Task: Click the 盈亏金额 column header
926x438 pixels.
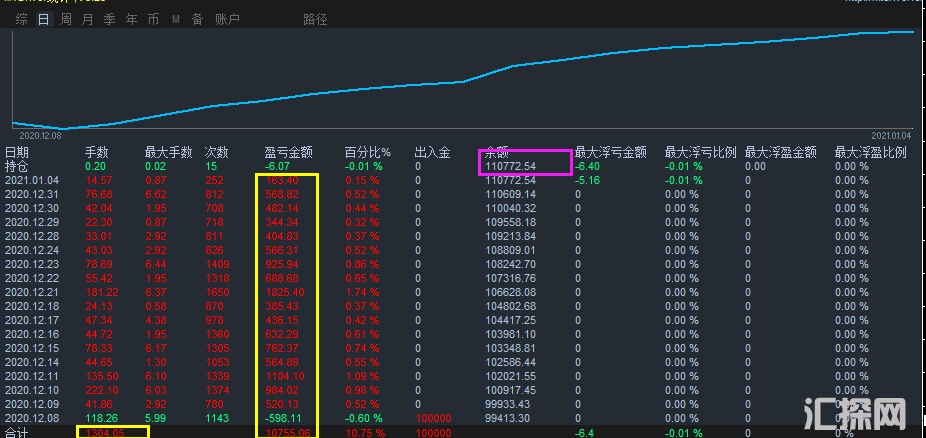Action: (288, 152)
